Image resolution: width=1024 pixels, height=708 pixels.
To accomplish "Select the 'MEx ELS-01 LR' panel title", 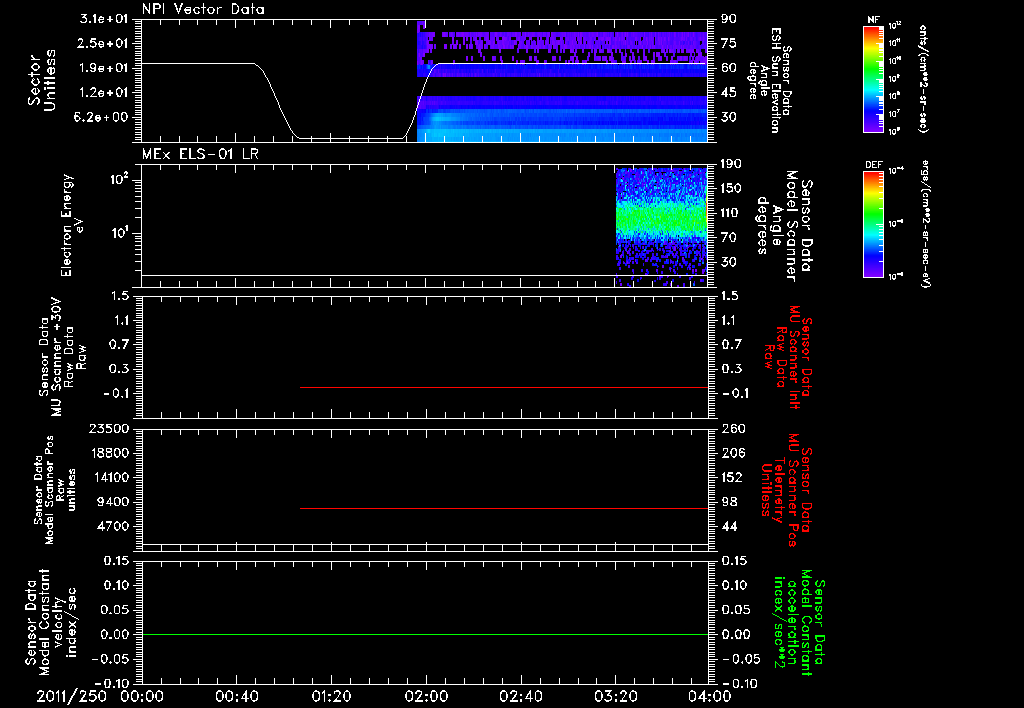I will click(200, 154).
